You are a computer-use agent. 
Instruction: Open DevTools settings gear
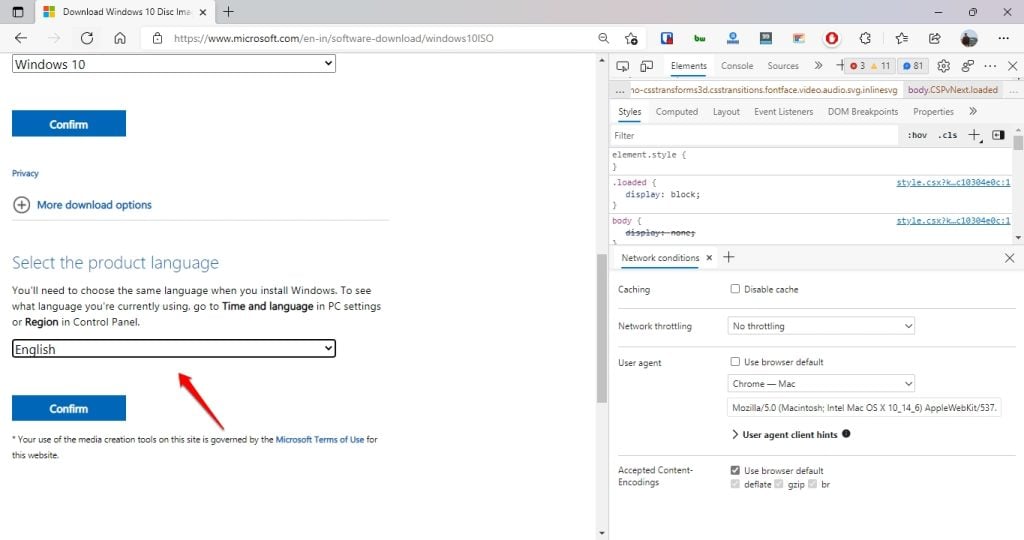(x=943, y=66)
